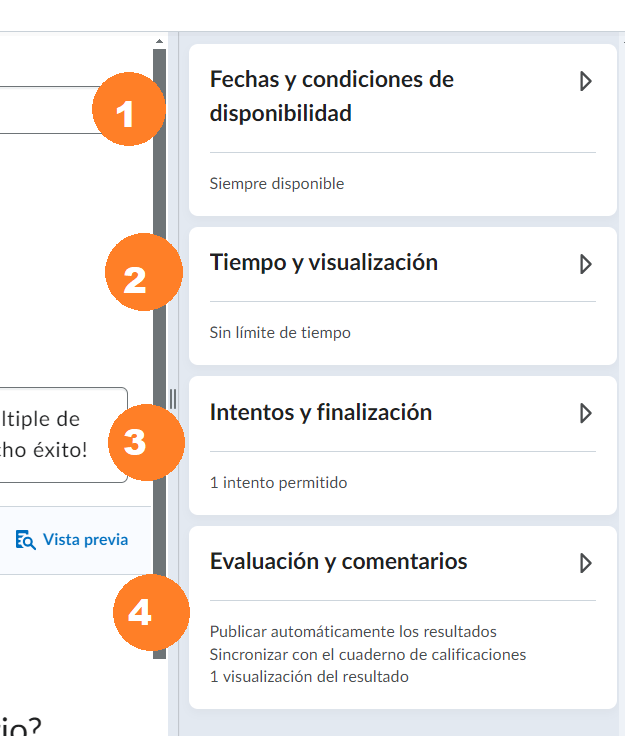Open Evaluación y comentarios expand arrow
This screenshot has width=625, height=736.
pyautogui.click(x=586, y=563)
